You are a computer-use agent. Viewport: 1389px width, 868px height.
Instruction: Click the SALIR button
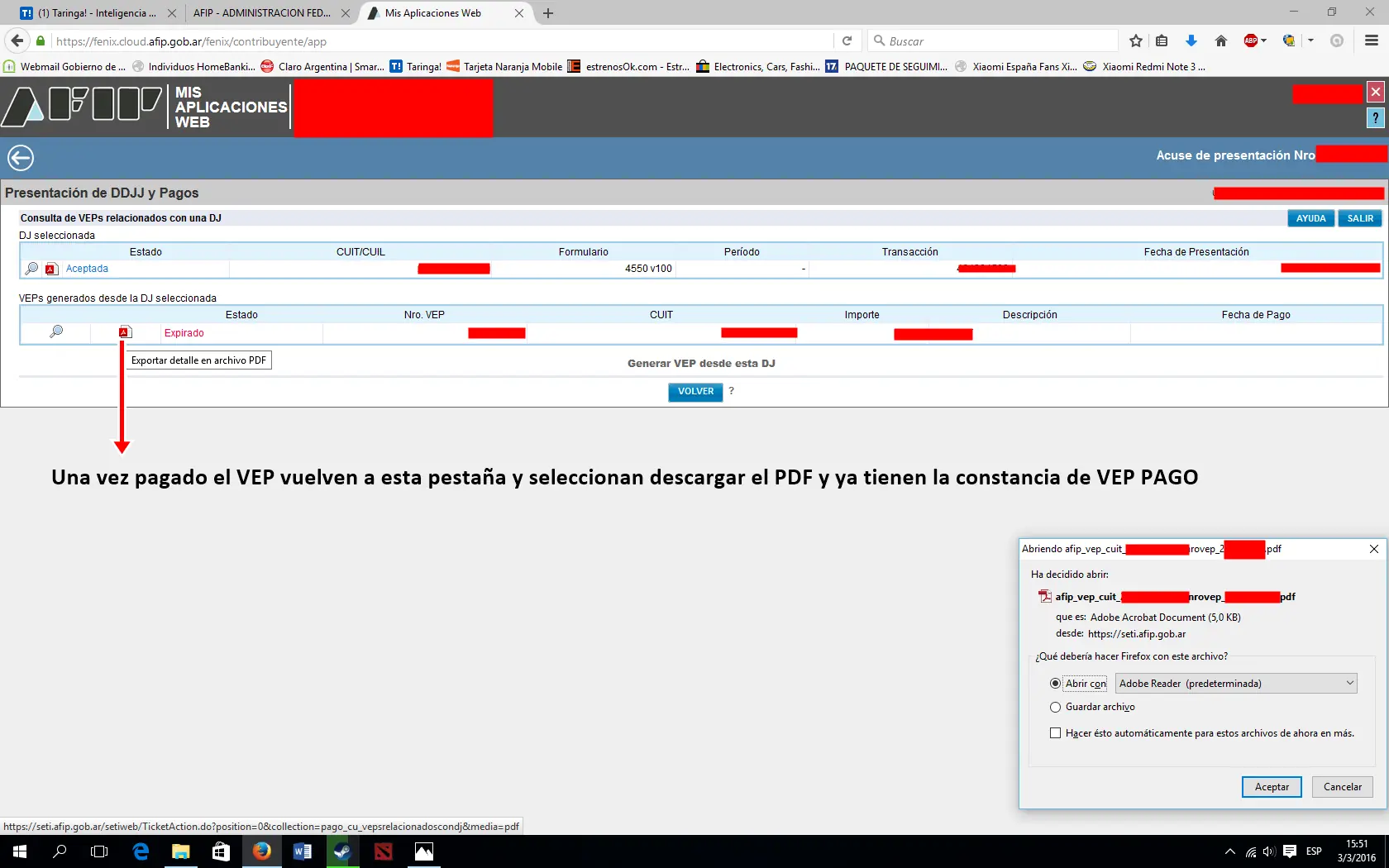[1360, 218]
